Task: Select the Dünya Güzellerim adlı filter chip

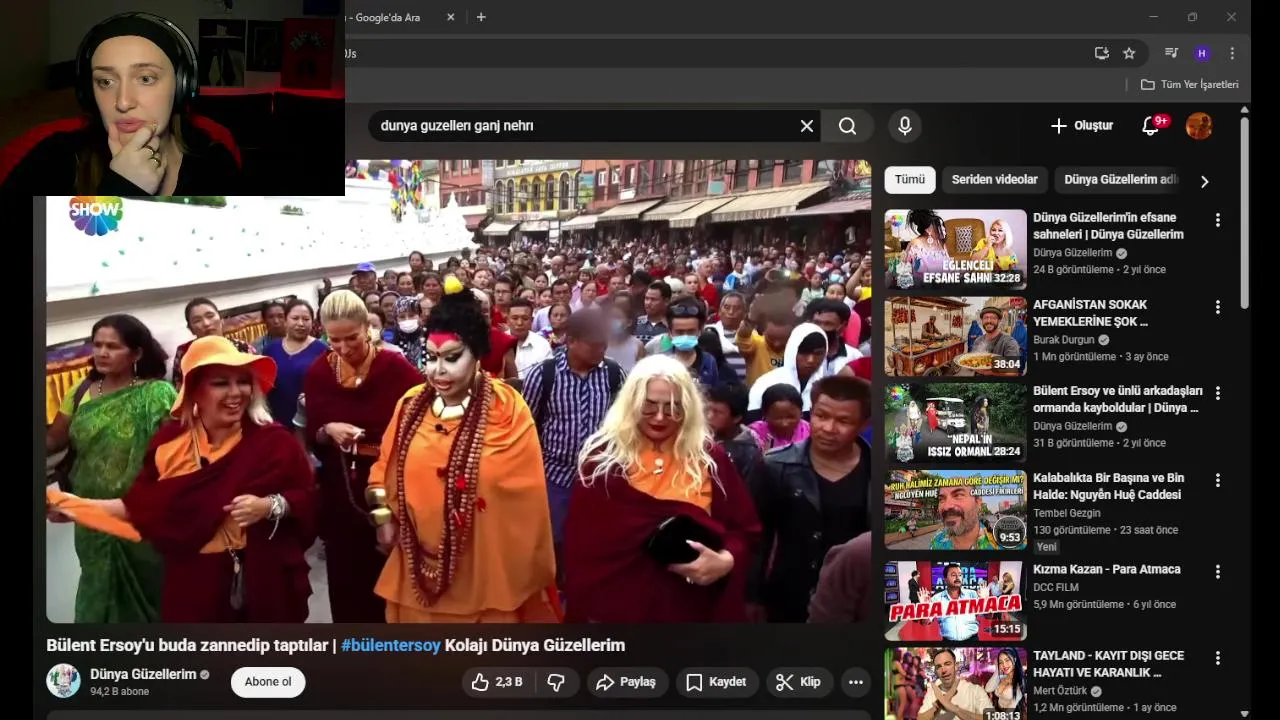Action: pyautogui.click(x=1120, y=180)
